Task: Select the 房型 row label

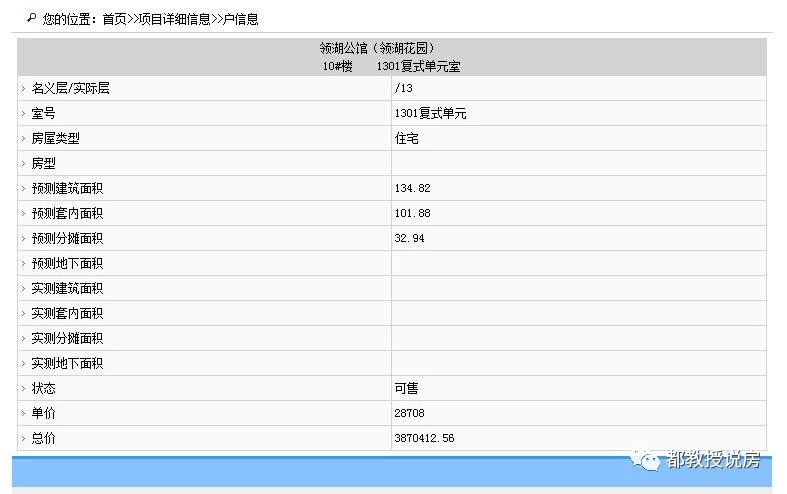Action: (x=43, y=164)
